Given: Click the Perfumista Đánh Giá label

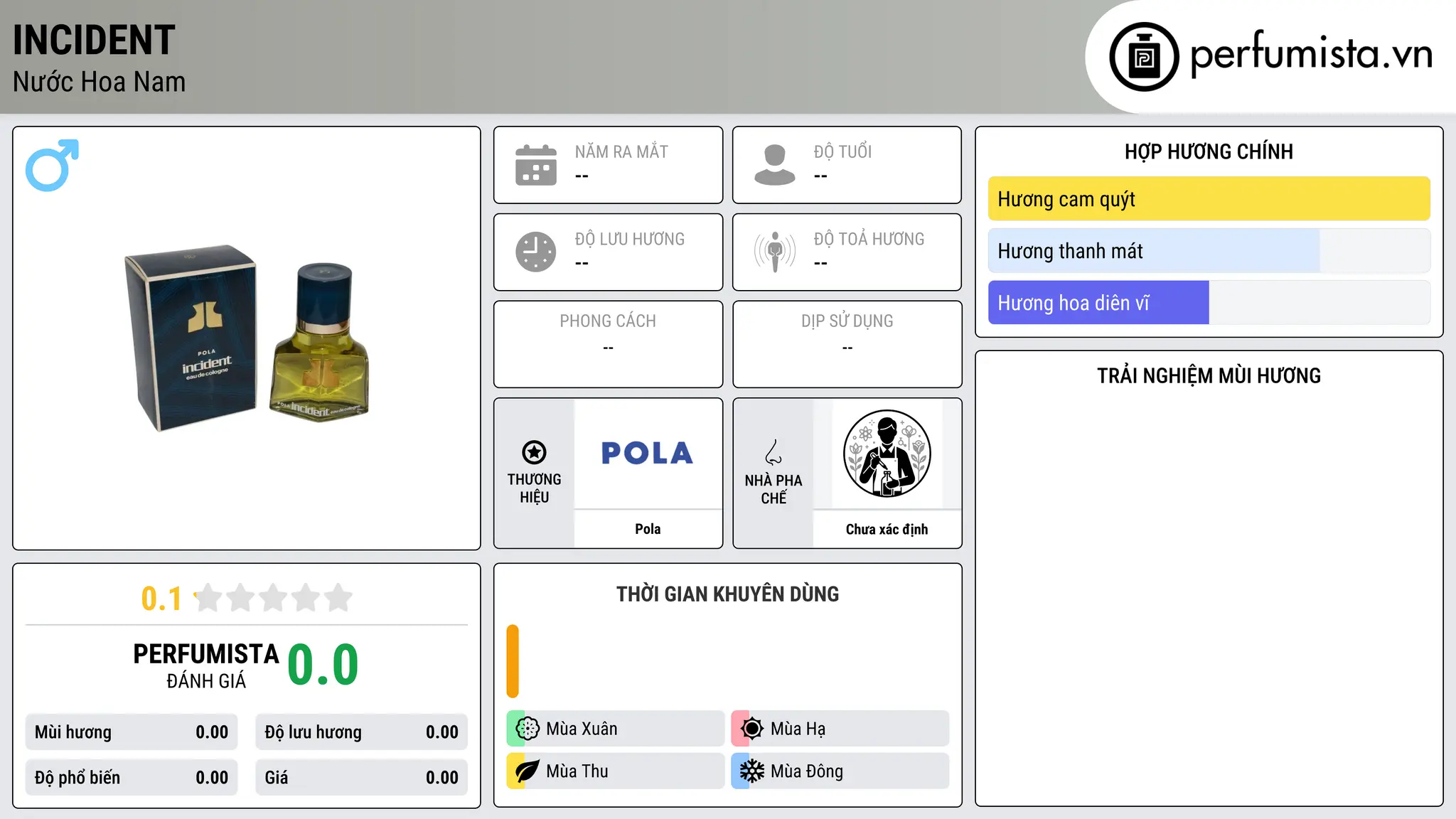Looking at the screenshot, I should pos(206,665).
